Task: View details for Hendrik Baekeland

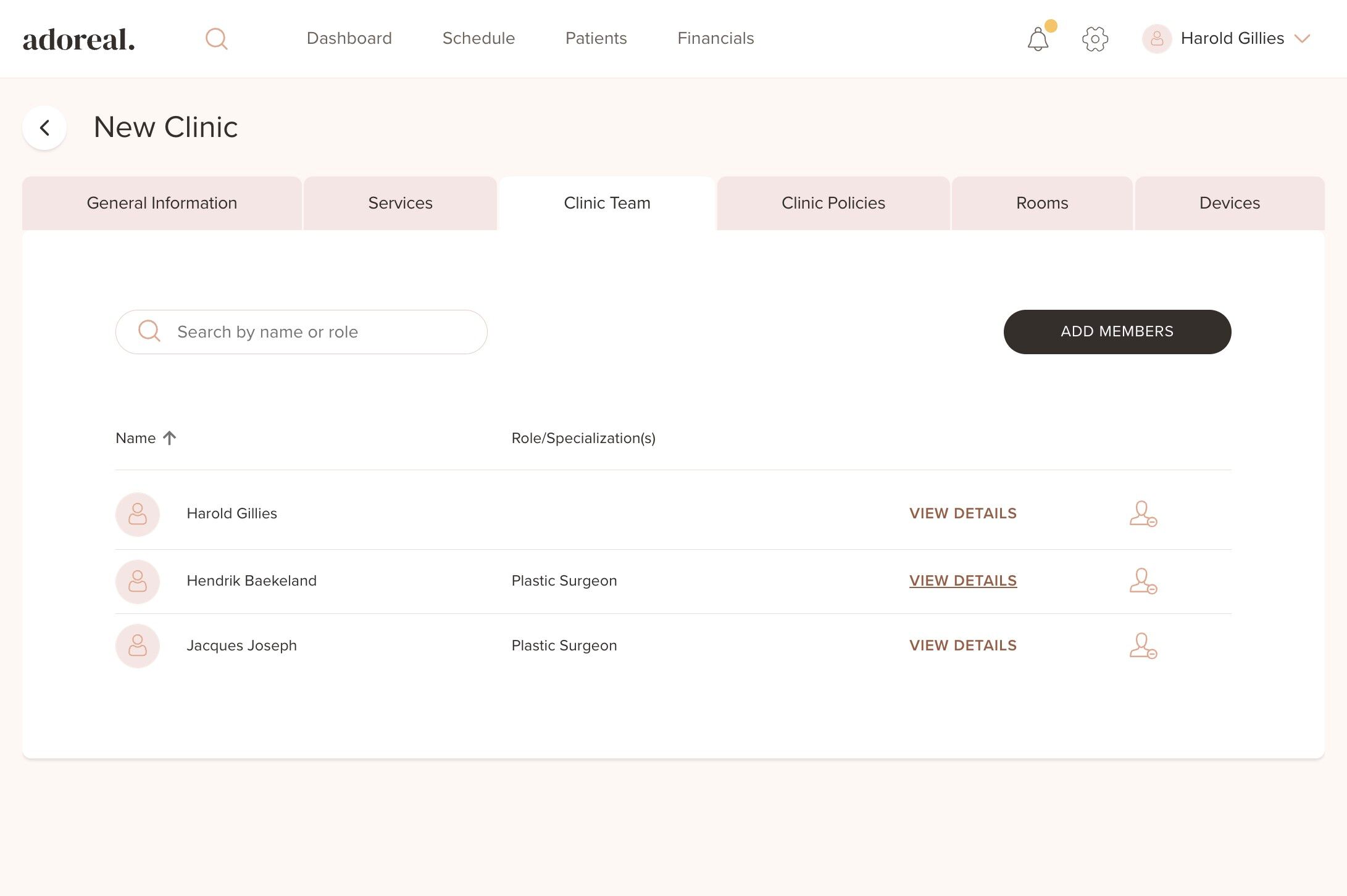Action: (x=962, y=581)
